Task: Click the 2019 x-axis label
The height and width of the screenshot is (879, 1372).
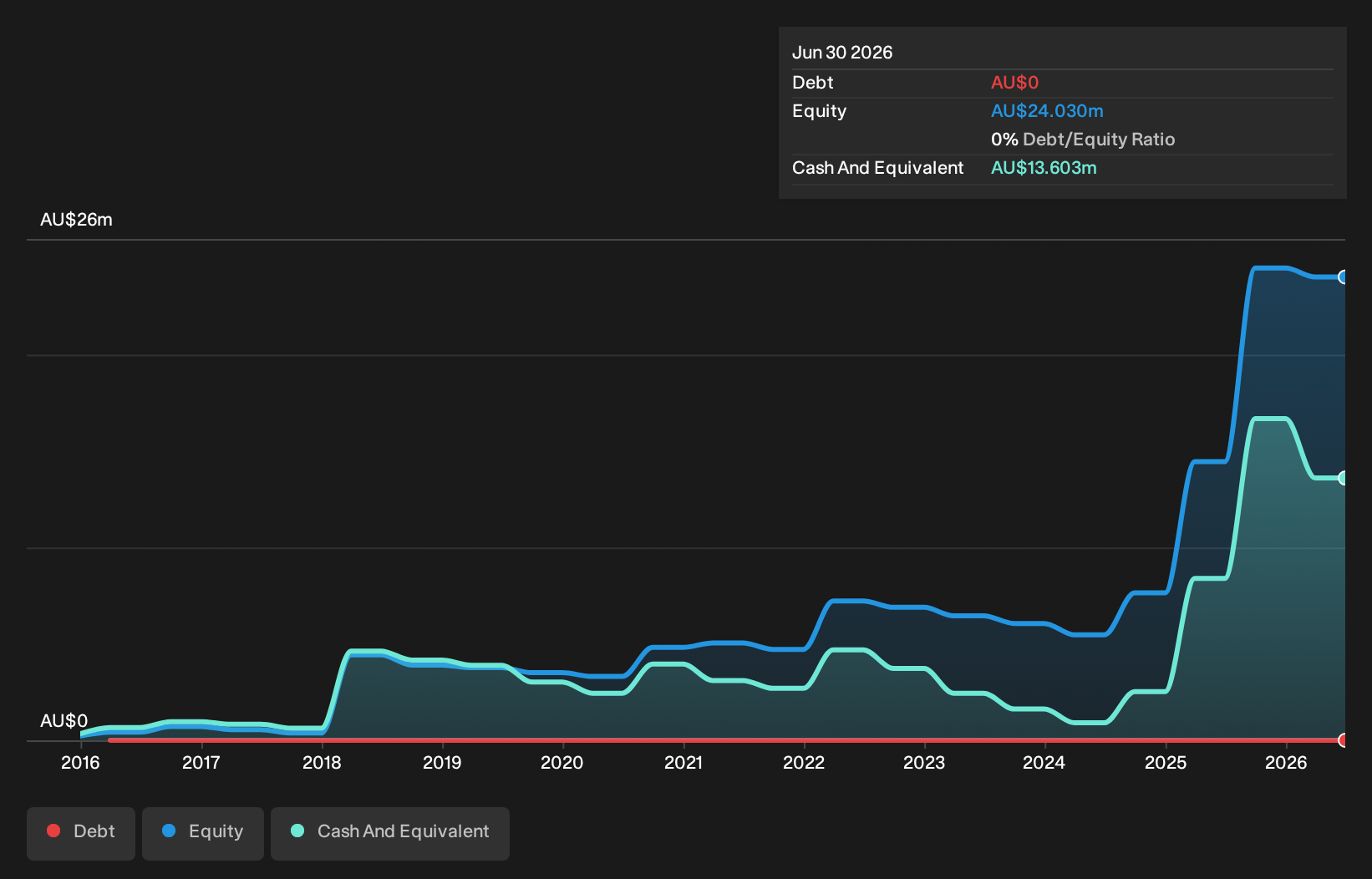Action: pyautogui.click(x=442, y=762)
